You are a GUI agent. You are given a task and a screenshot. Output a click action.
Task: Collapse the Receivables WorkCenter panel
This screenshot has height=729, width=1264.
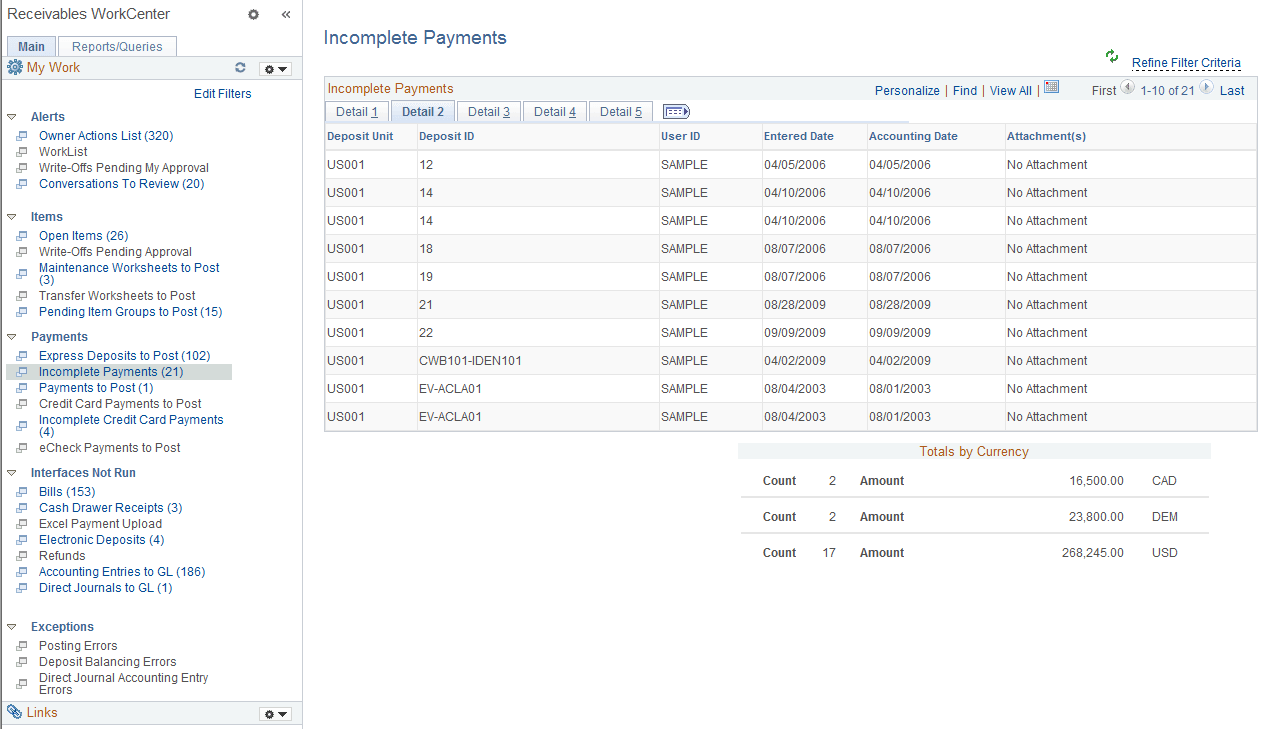[x=286, y=14]
